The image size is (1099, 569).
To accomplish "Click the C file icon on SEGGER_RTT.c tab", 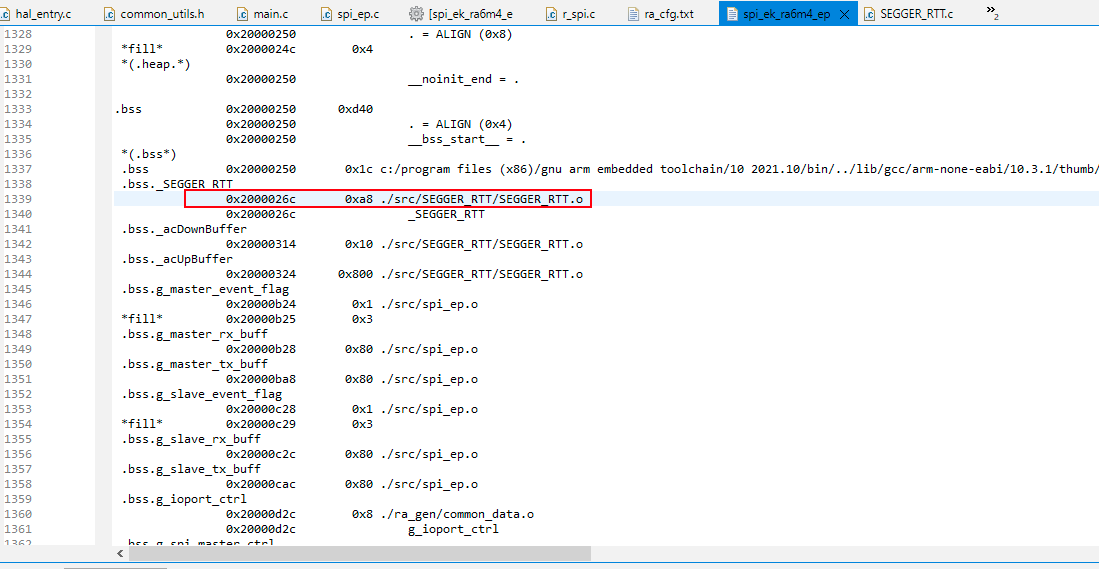I will click(x=869, y=14).
